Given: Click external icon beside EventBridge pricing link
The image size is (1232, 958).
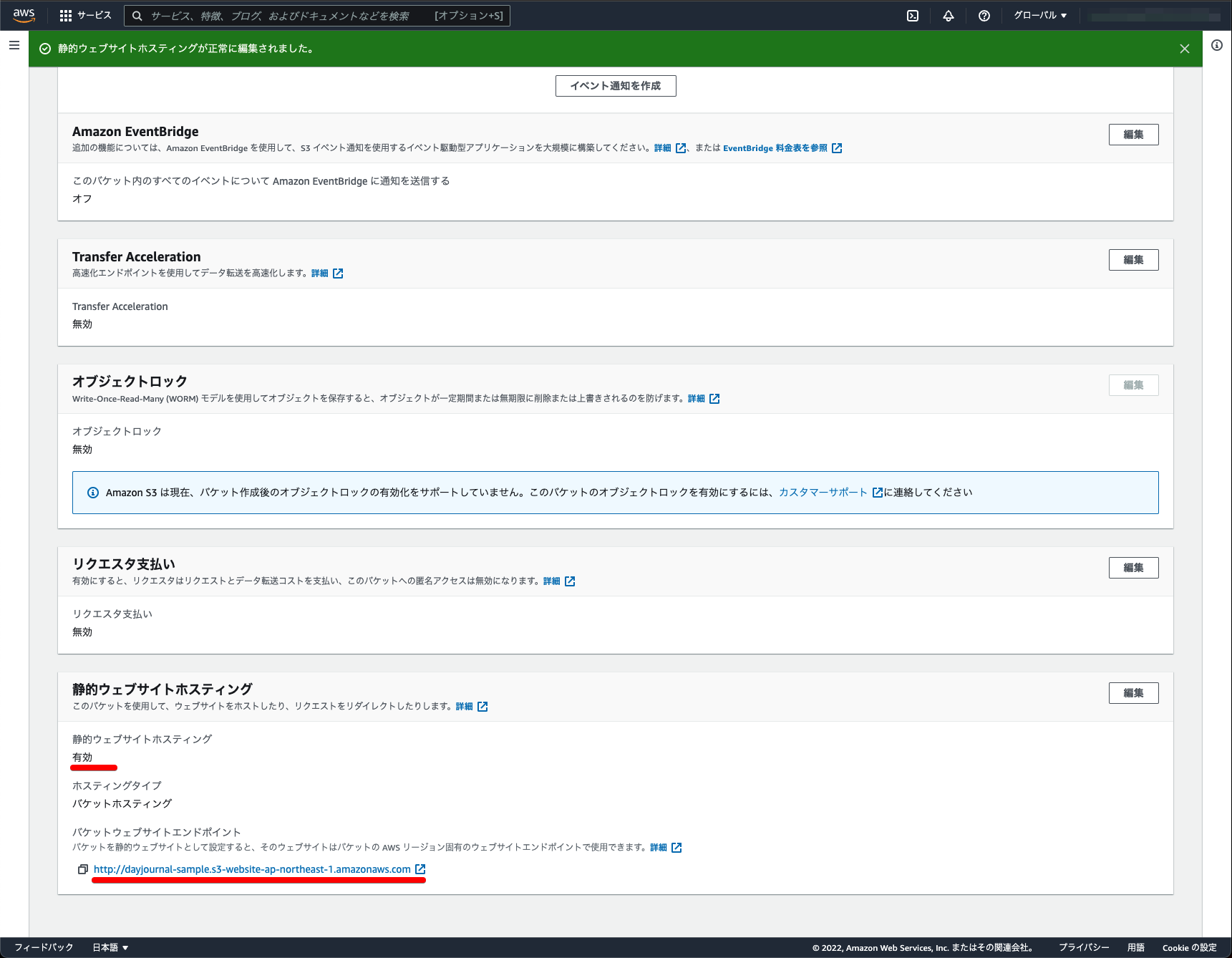Looking at the screenshot, I should 837,148.
